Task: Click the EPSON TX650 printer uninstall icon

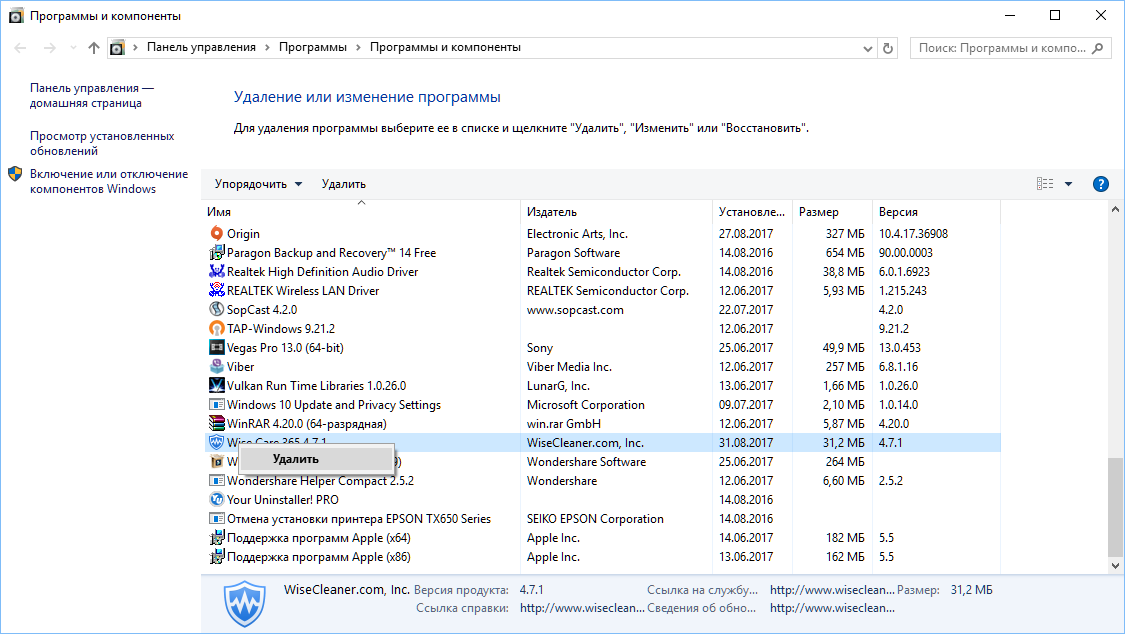Action: [x=217, y=519]
